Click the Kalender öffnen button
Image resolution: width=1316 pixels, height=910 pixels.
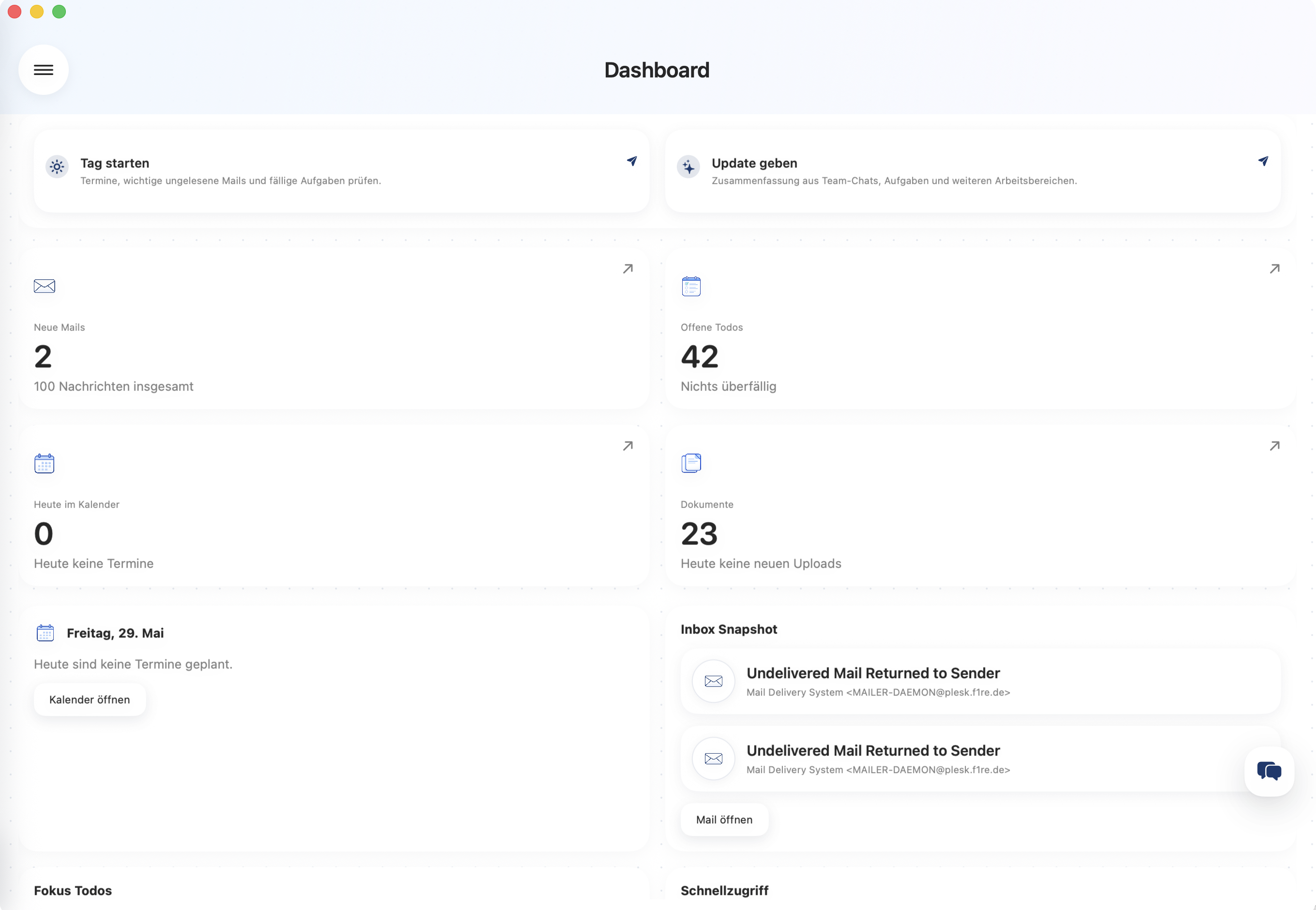[90, 699]
